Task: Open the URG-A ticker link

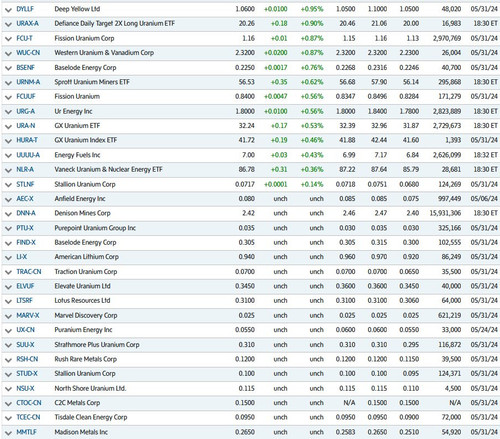Action: point(26,111)
